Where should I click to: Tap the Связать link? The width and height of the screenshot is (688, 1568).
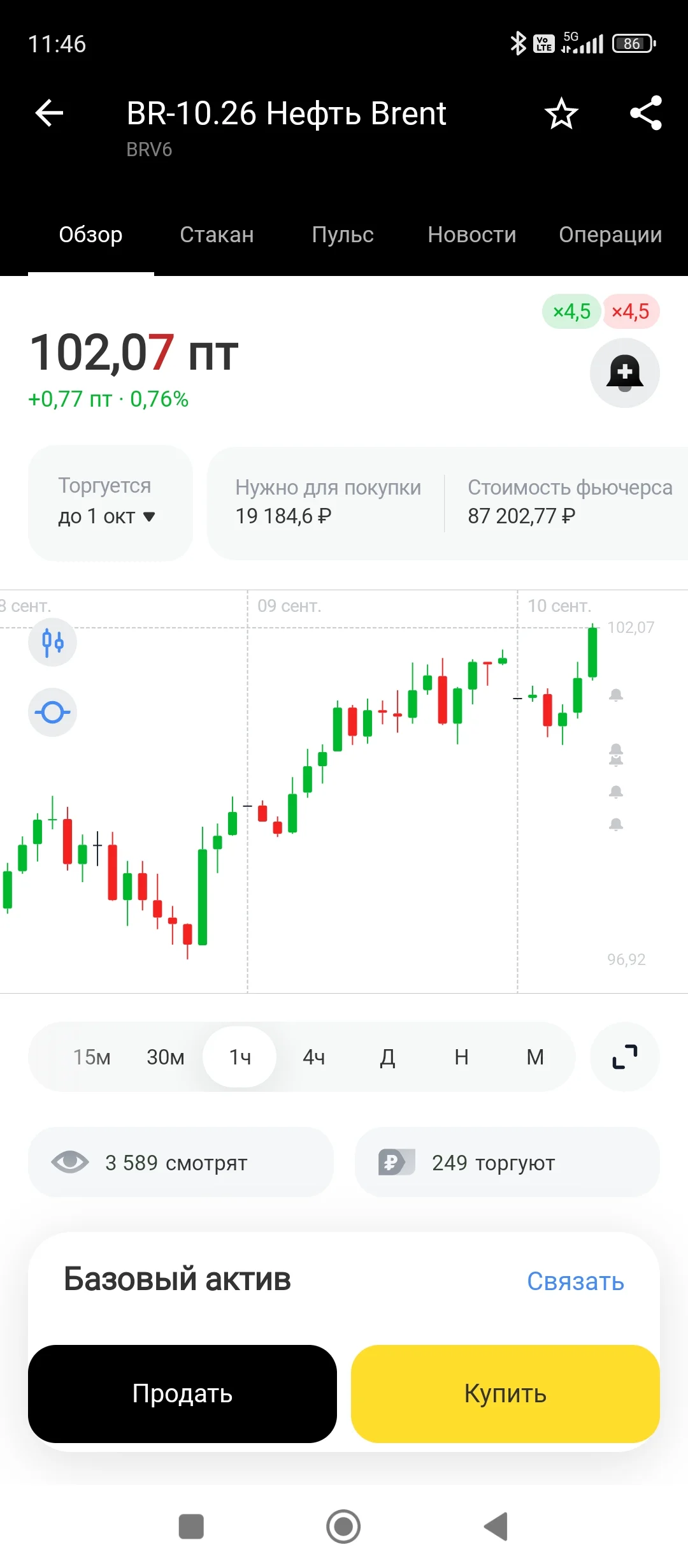(575, 1282)
